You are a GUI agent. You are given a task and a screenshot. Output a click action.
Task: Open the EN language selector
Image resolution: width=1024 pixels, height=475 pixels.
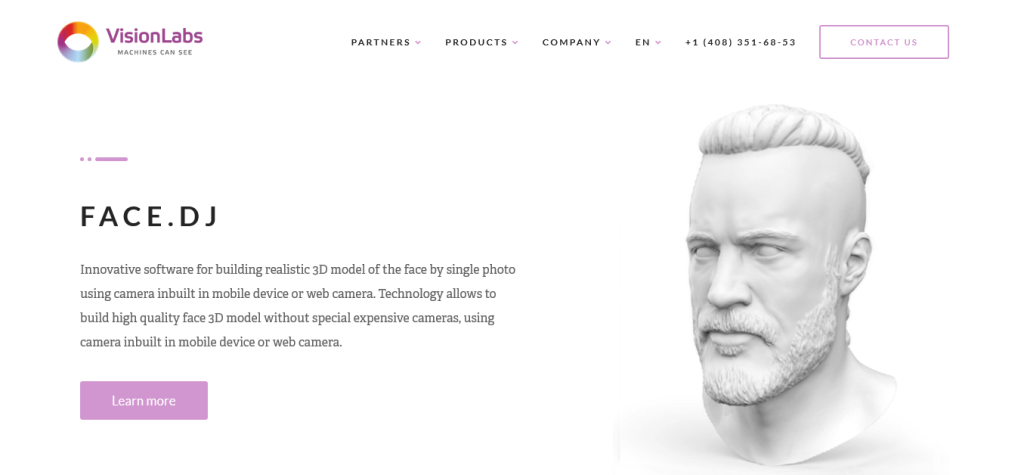(643, 42)
